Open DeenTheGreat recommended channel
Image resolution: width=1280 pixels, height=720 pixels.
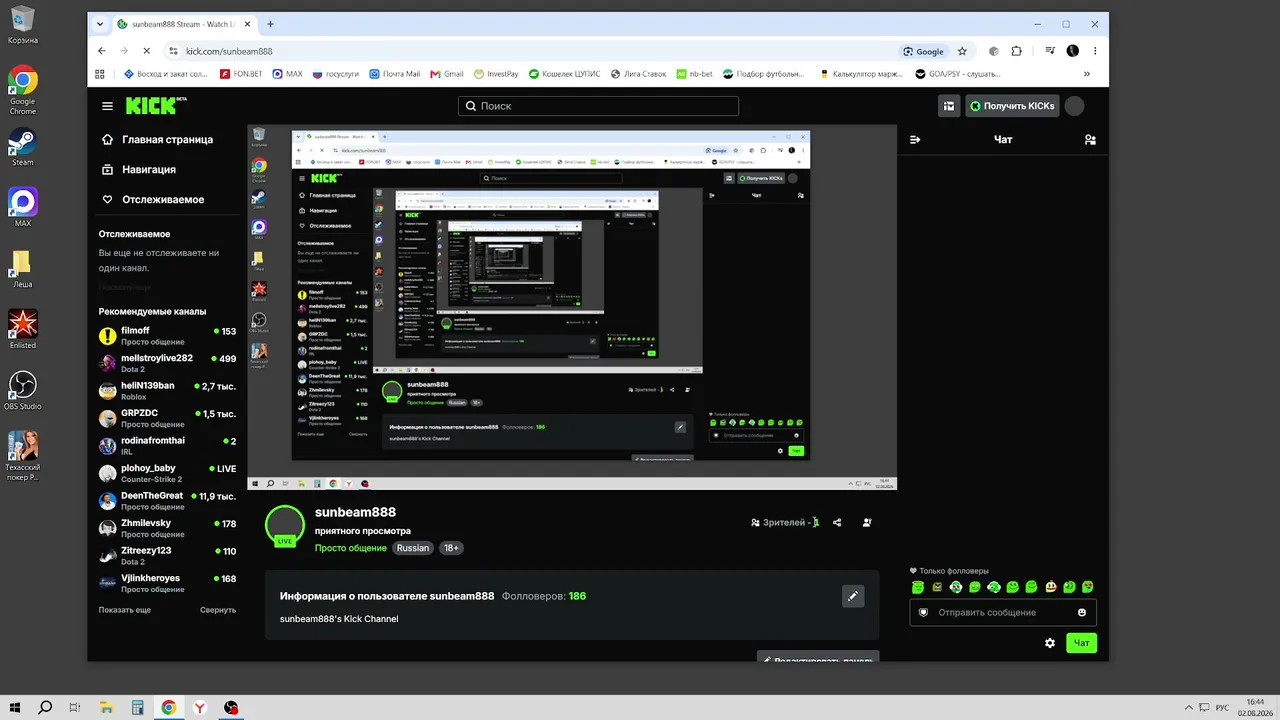coord(168,500)
